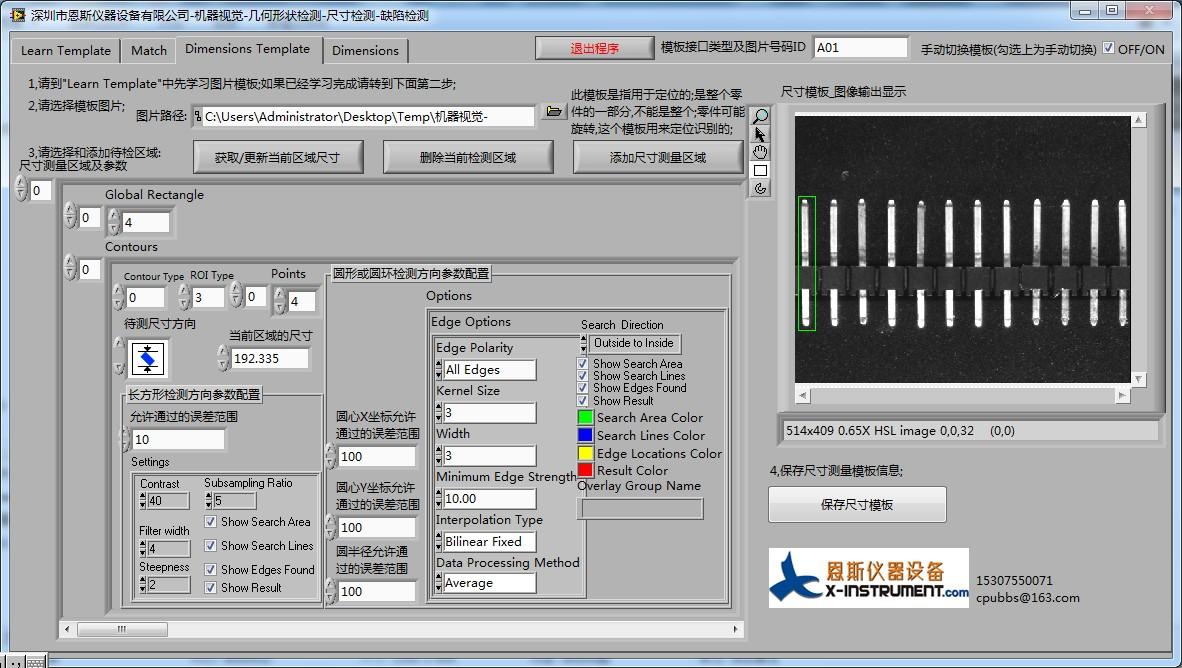Click the measurement direction picture icon
The width and height of the screenshot is (1182, 668).
pos(148,358)
